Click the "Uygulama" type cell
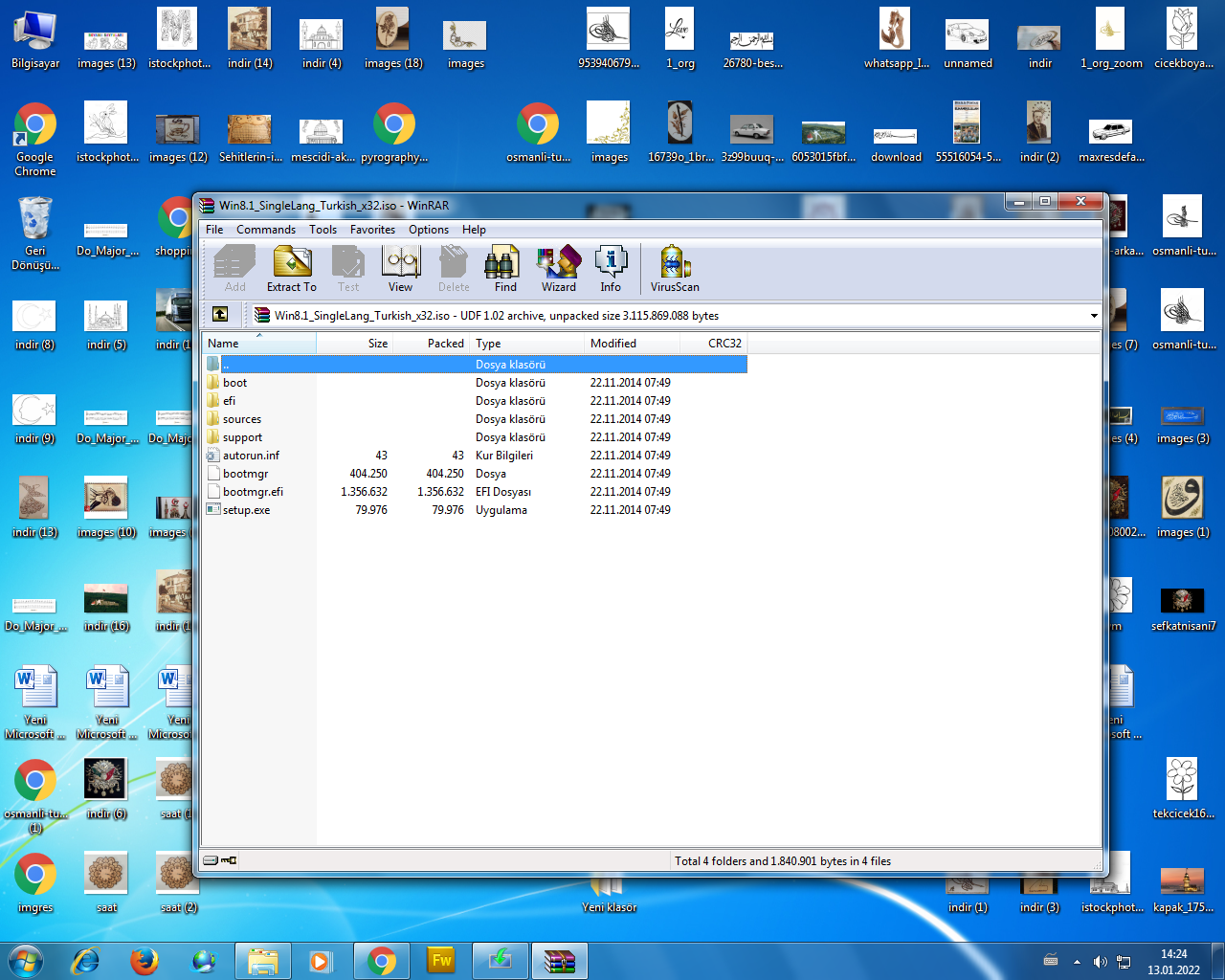Viewport: 1225px width, 980px height. pos(501,510)
